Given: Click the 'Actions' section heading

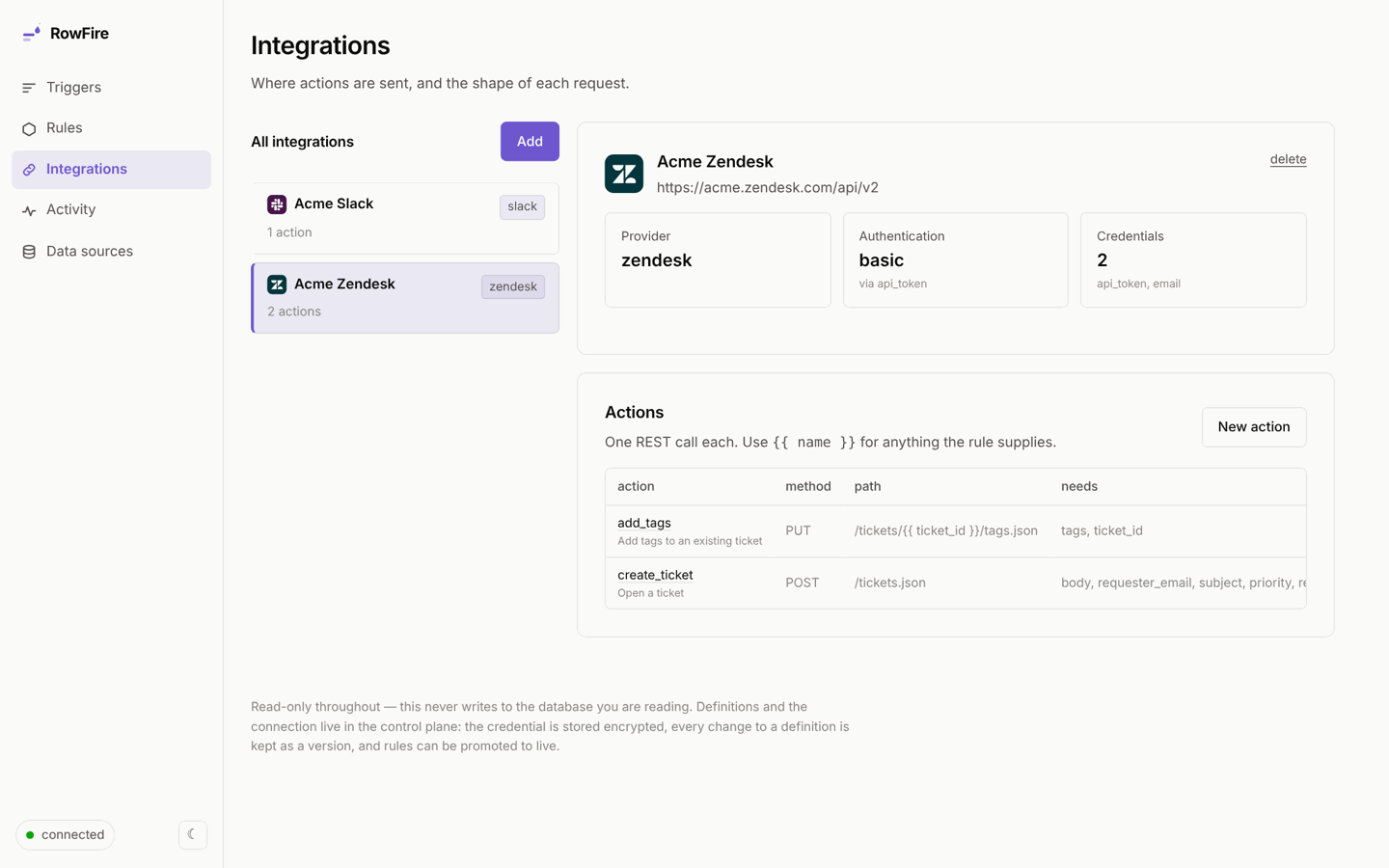Looking at the screenshot, I should click(634, 413).
